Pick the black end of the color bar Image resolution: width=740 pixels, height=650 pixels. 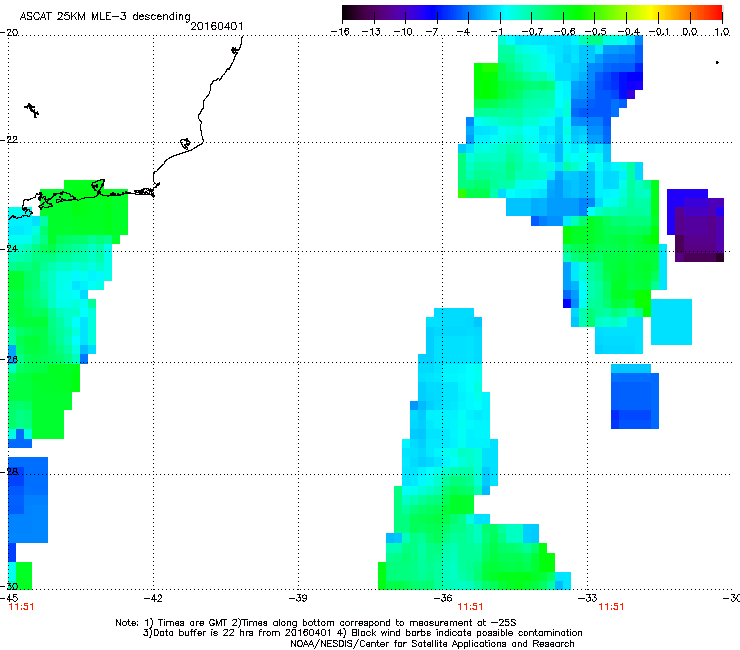[347, 13]
